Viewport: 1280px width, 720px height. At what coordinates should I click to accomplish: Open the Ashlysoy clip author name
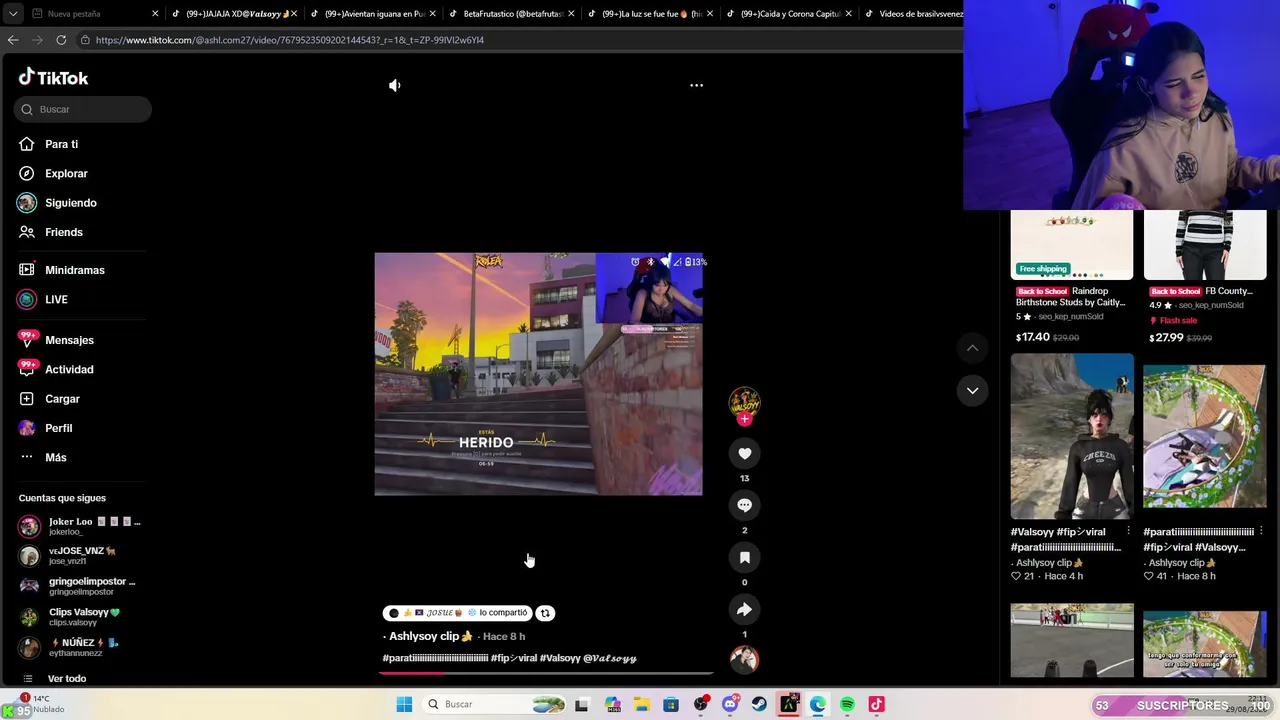(427, 636)
